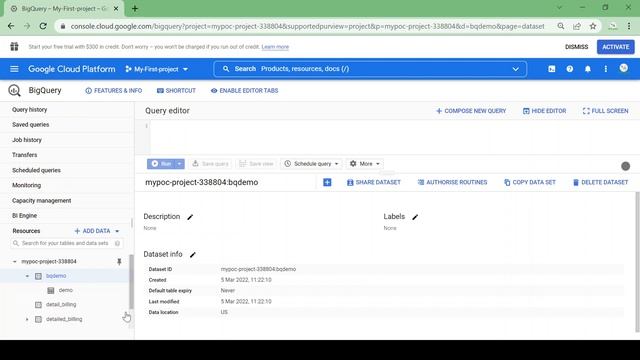Reload the browser page

click(x=43, y=26)
